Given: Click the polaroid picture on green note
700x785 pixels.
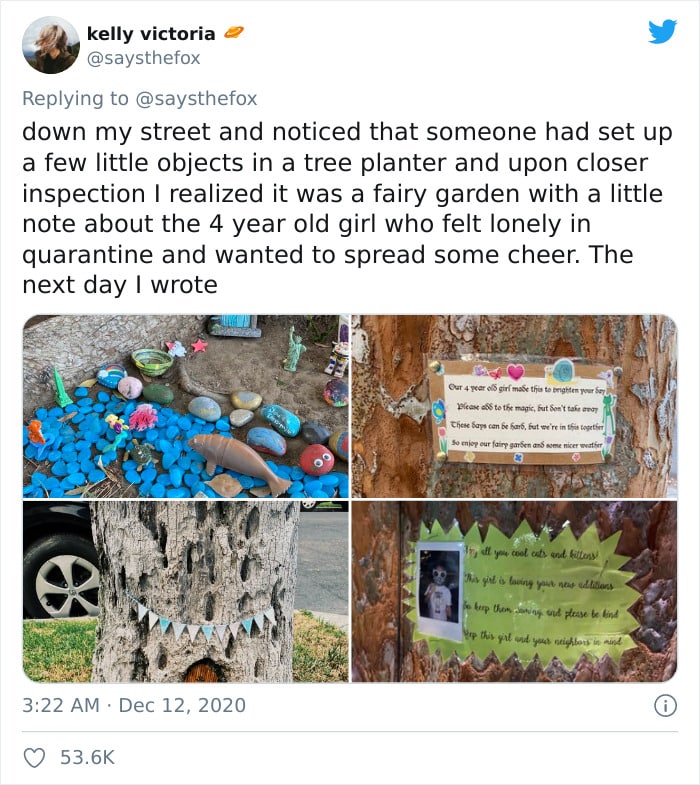Looking at the screenshot, I should coord(440,590).
